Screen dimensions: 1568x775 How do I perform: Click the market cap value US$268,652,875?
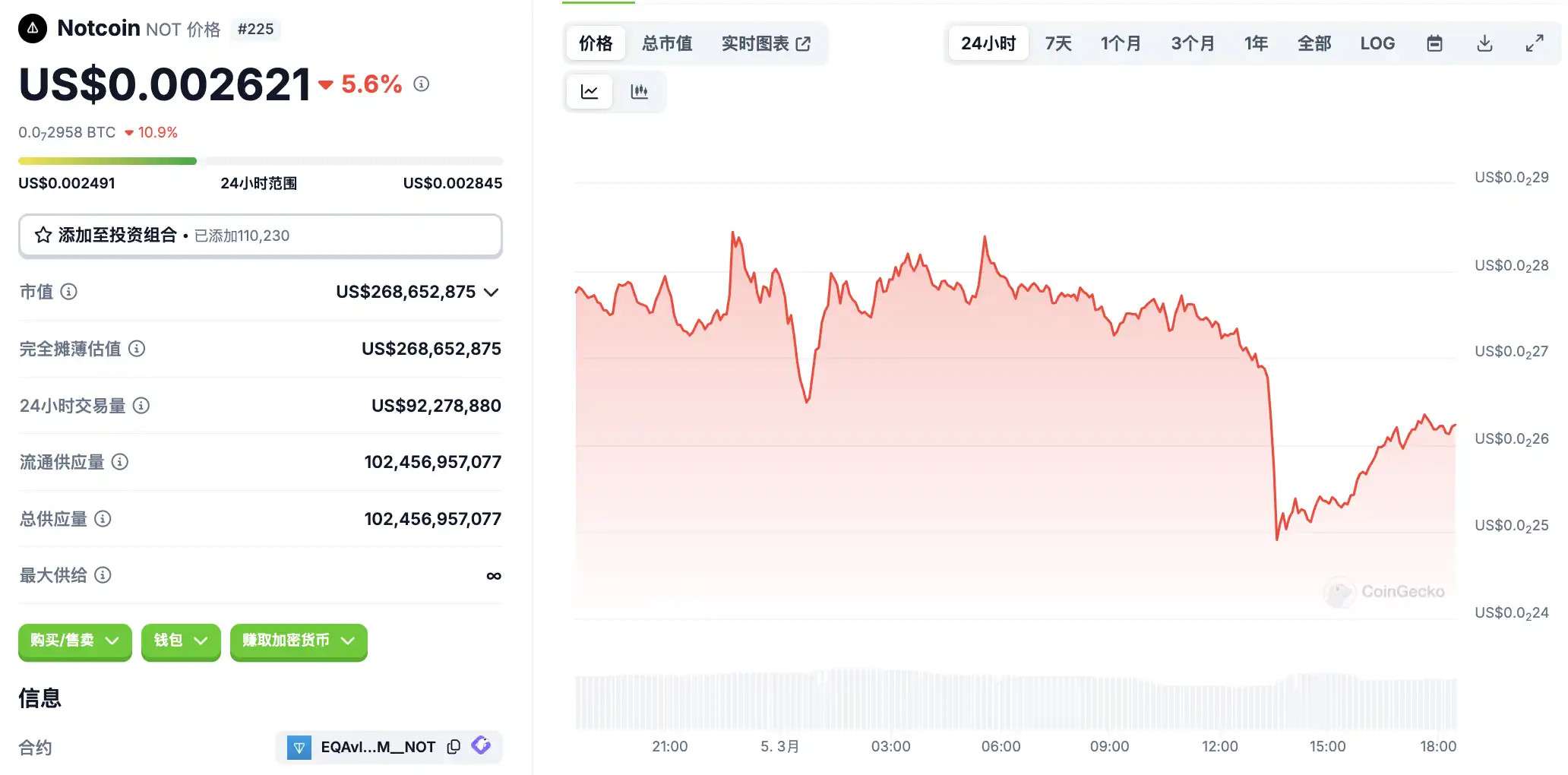tap(406, 292)
